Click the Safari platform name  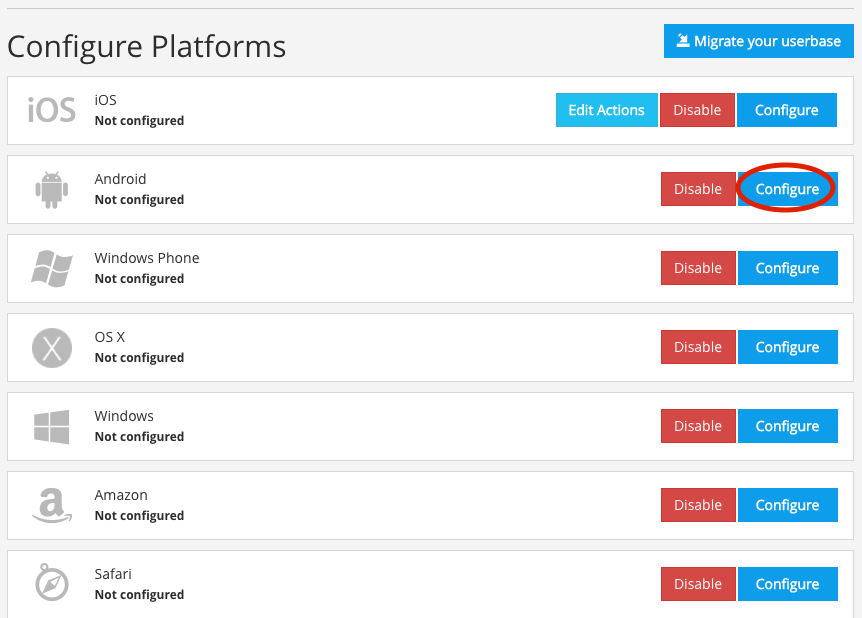coord(113,574)
